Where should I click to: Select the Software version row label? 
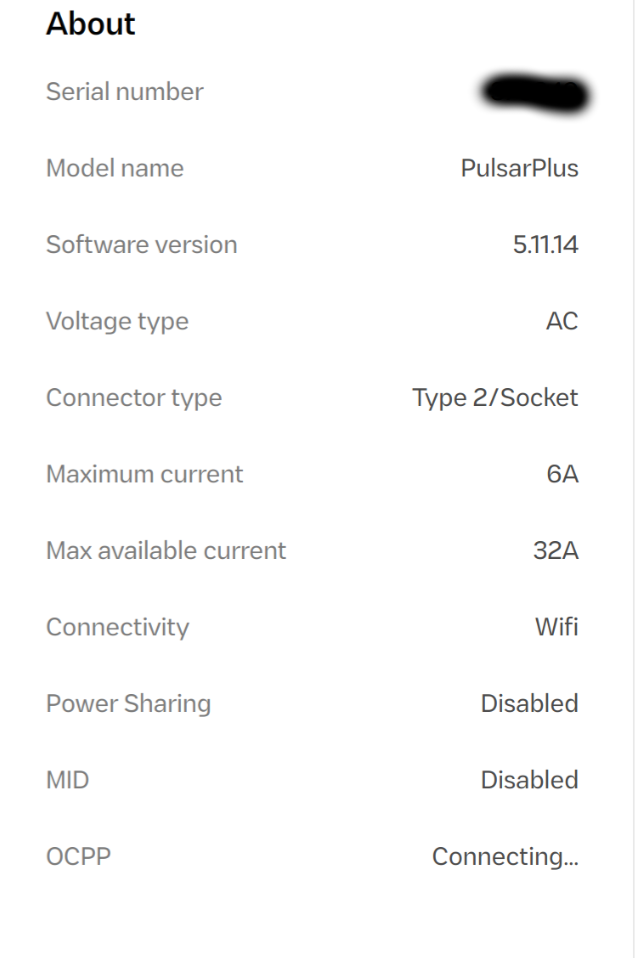point(140,244)
